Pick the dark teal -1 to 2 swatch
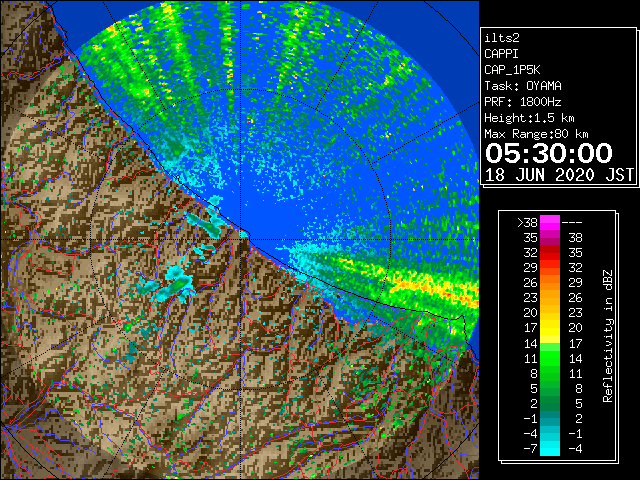Viewport: 640px width, 480px height. point(550,418)
